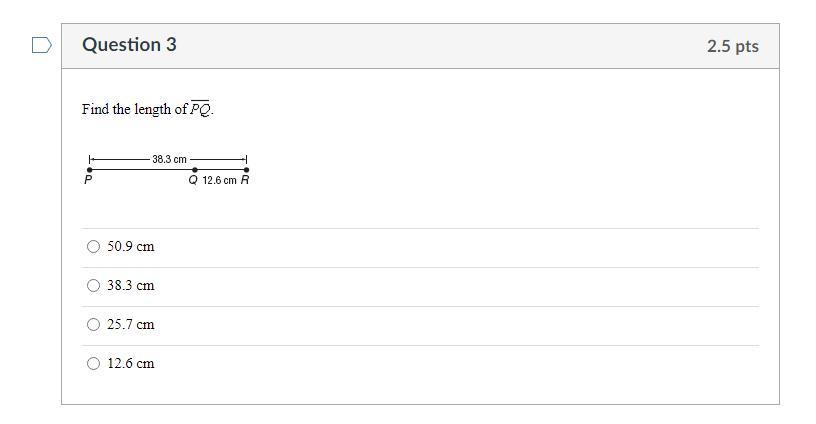
Task: Click the 2.5 pts score label
Action: click(x=732, y=46)
